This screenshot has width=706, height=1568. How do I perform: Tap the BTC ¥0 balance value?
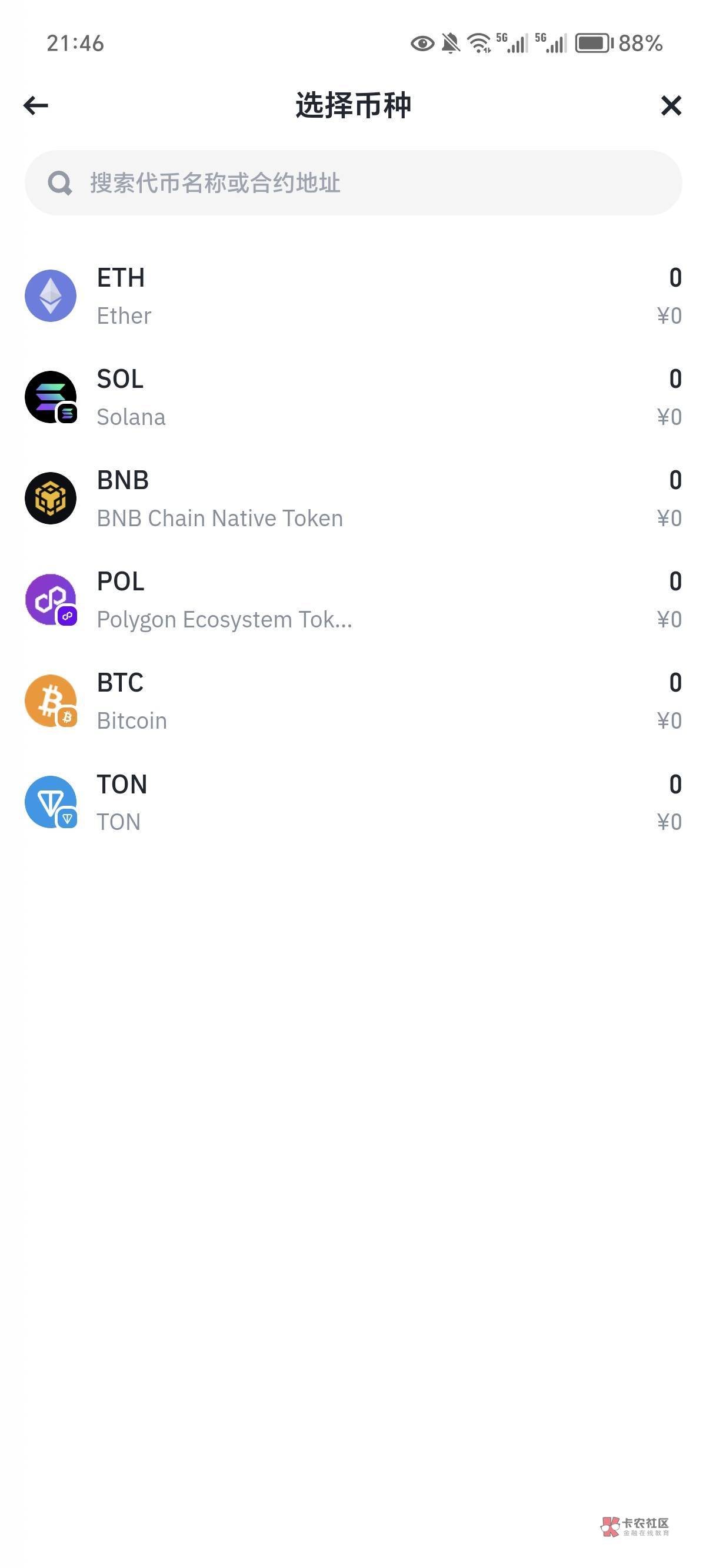(669, 720)
